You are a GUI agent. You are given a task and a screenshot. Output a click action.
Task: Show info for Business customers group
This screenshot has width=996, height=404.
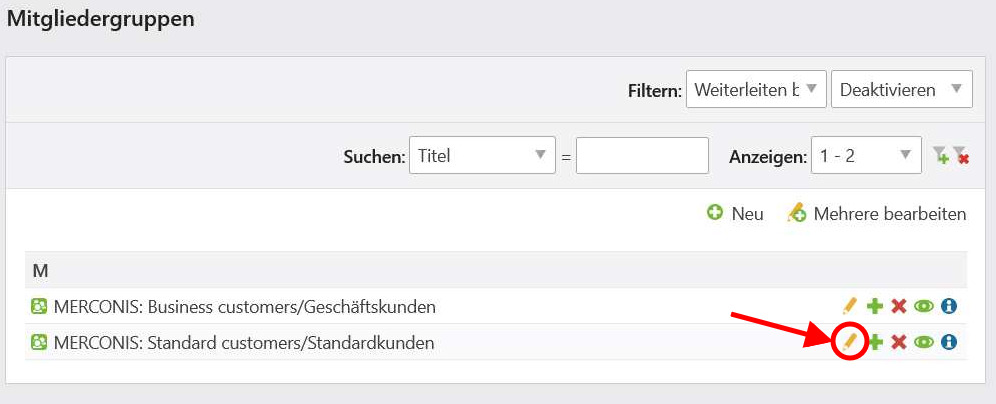click(x=949, y=307)
